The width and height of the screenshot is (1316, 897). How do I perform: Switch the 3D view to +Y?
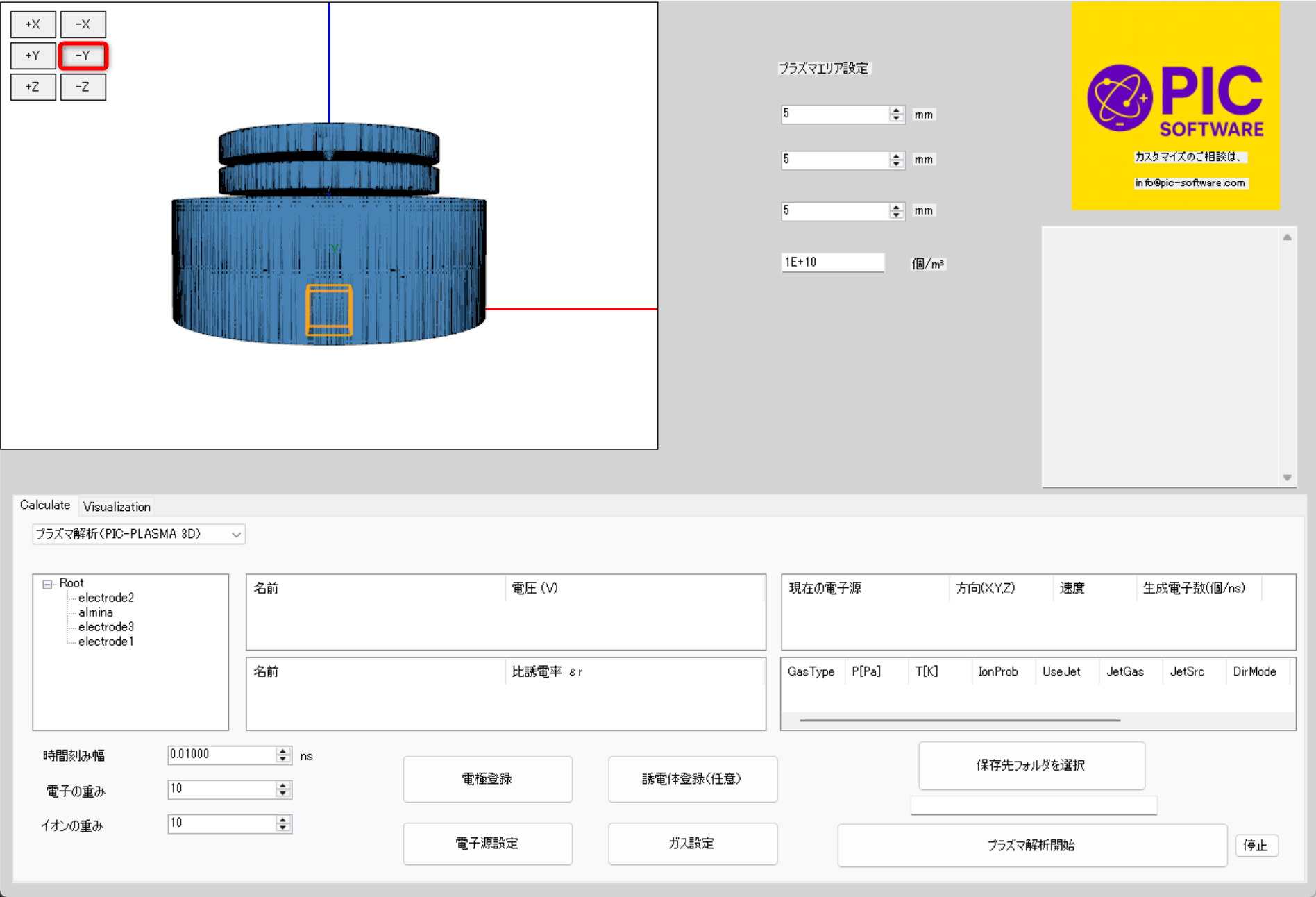33,56
